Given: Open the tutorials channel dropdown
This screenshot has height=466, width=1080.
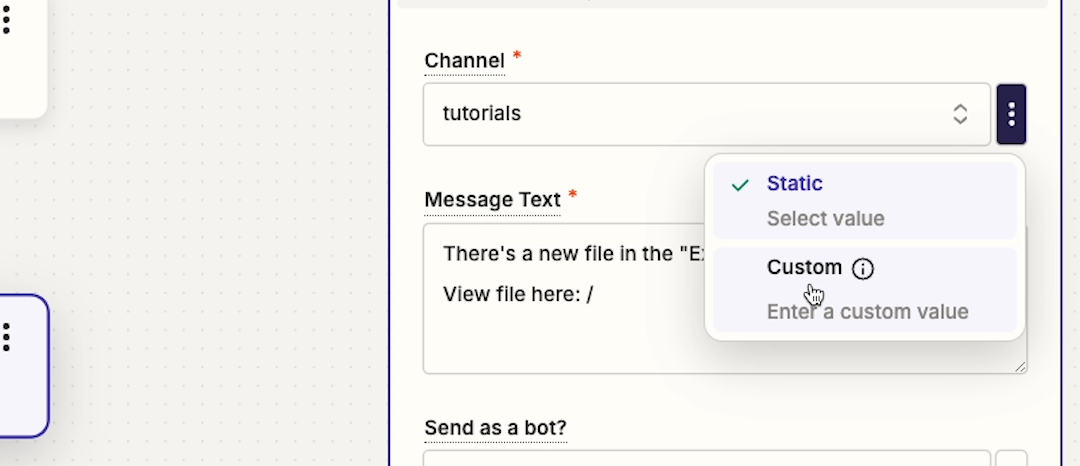Looking at the screenshot, I should 707,114.
